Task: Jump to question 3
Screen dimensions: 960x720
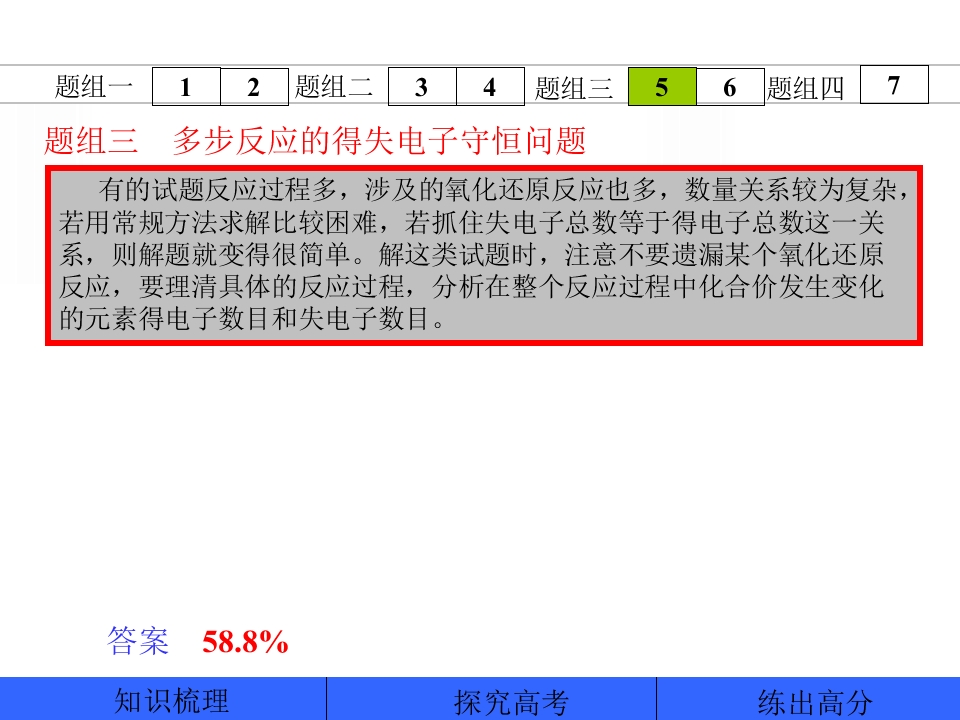Action: [x=421, y=87]
